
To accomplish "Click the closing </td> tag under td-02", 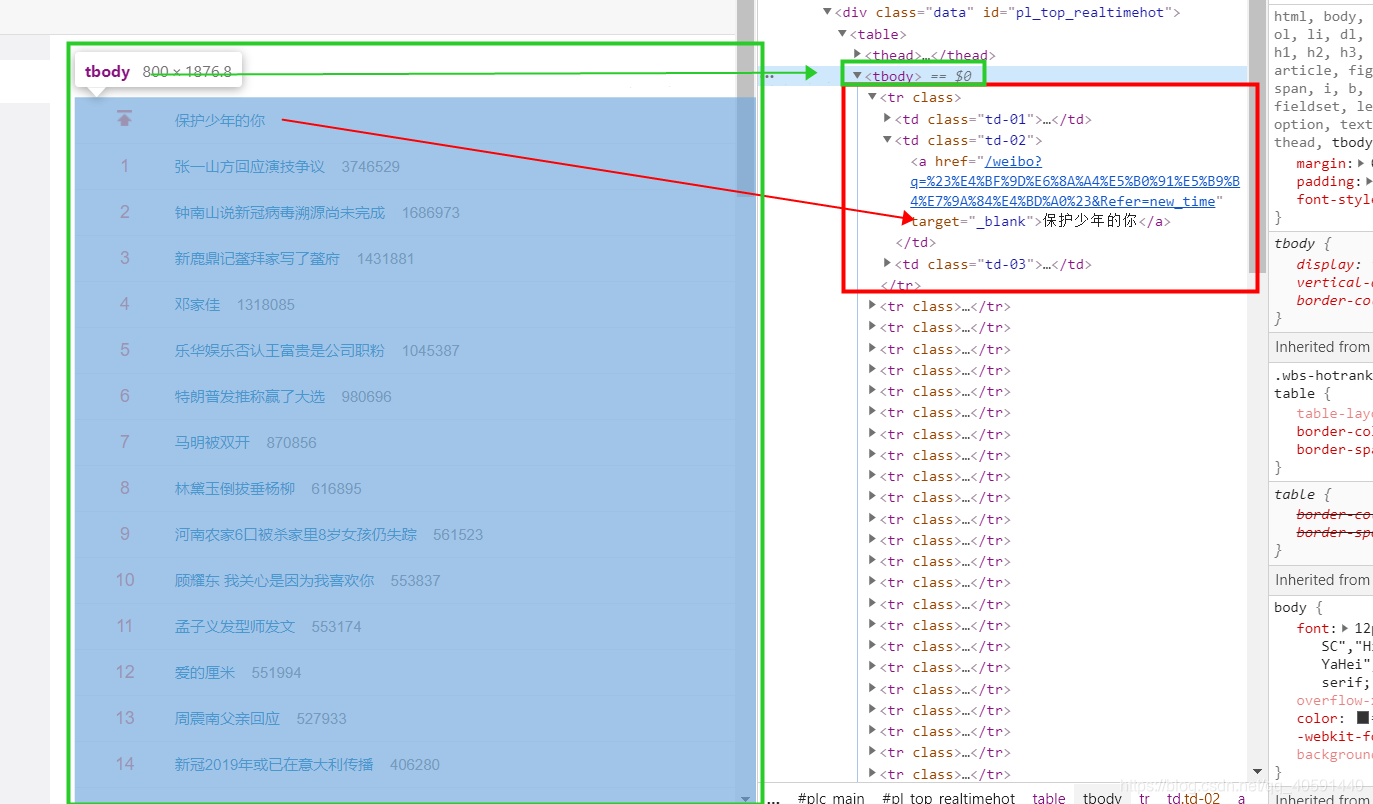I will 916,243.
